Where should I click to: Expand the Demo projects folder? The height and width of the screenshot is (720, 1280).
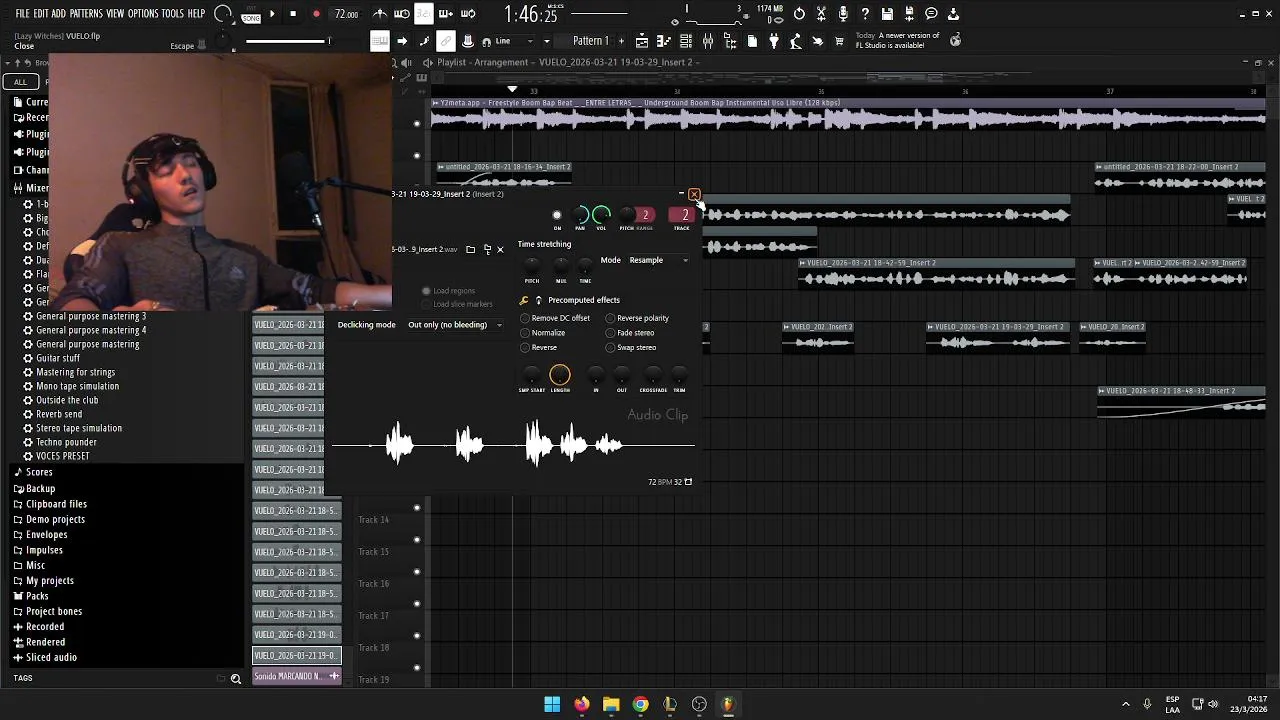point(55,519)
